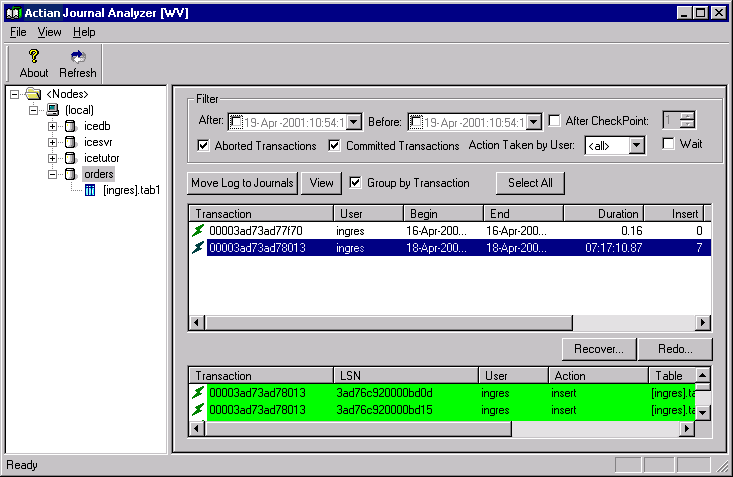Click the Refresh toolbar icon
Screen dimensions: 733x477
[x=78, y=57]
